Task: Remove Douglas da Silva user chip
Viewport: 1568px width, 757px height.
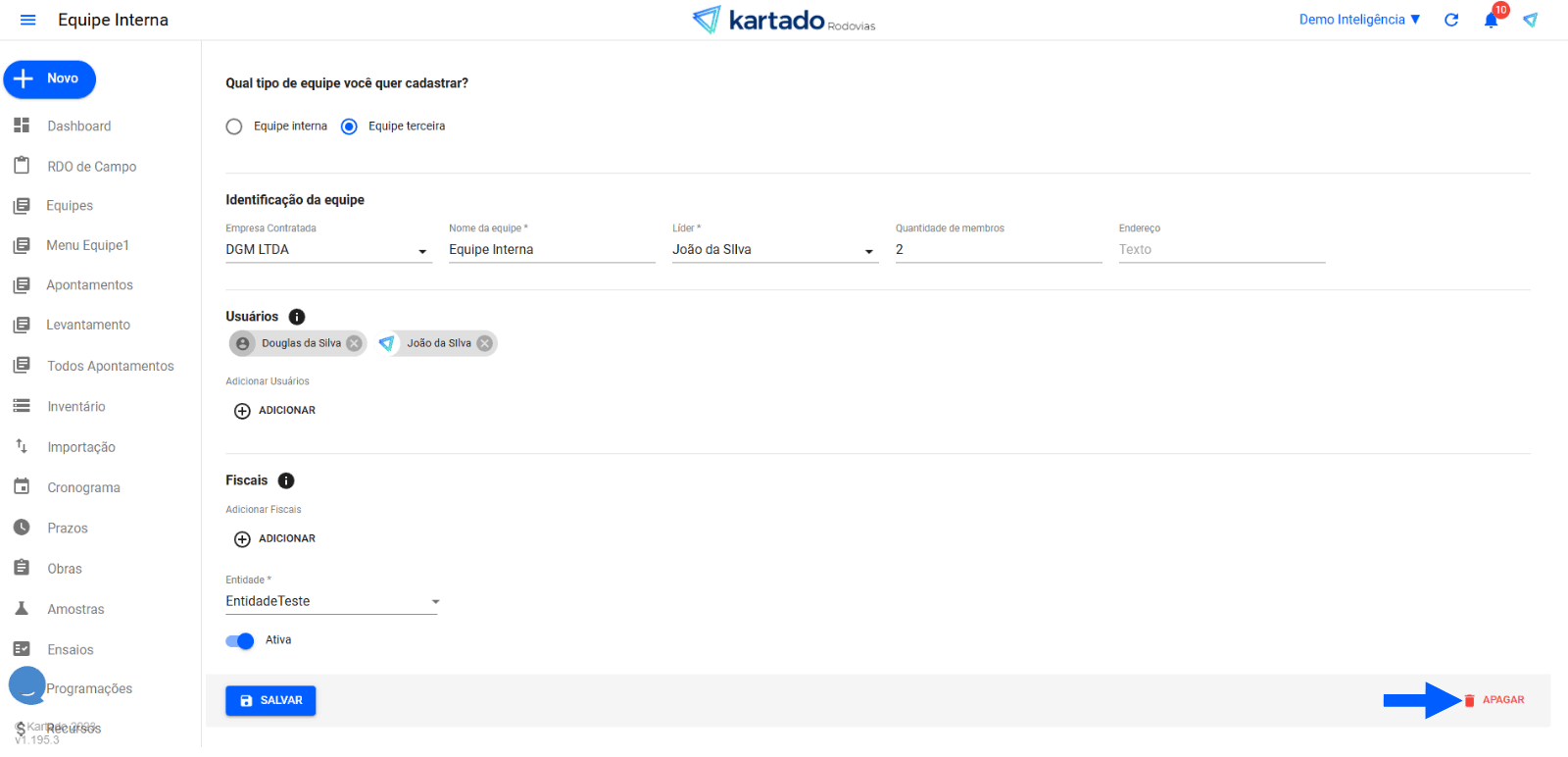Action: 354,343
